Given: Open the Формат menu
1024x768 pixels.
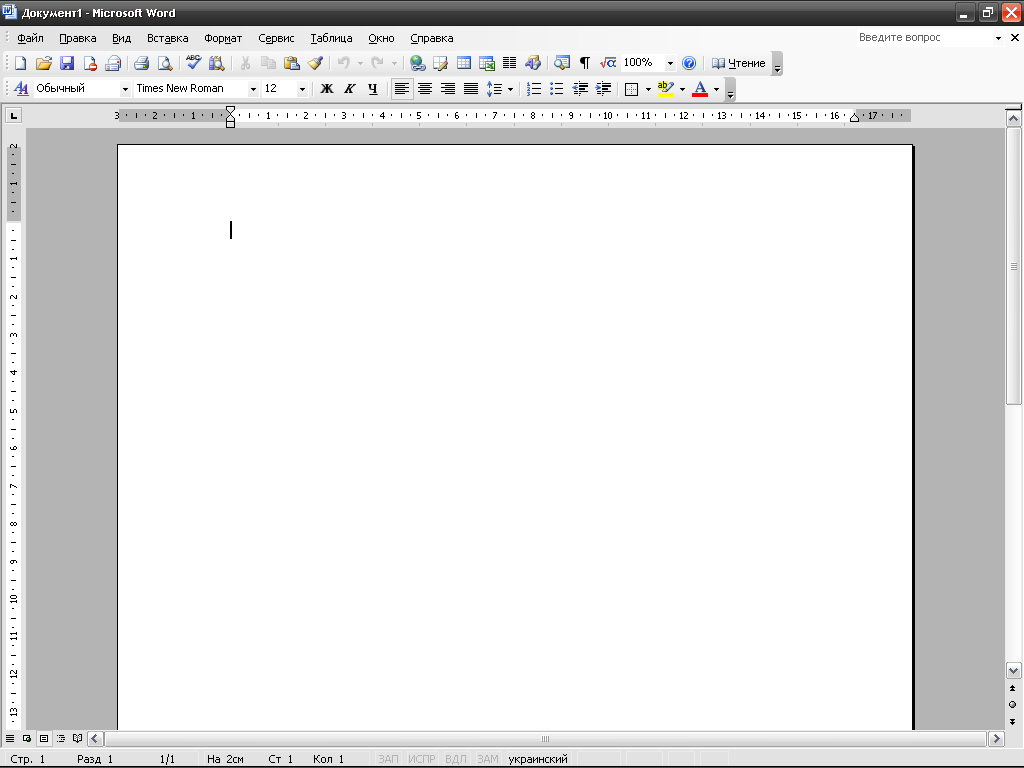Looking at the screenshot, I should pos(223,38).
